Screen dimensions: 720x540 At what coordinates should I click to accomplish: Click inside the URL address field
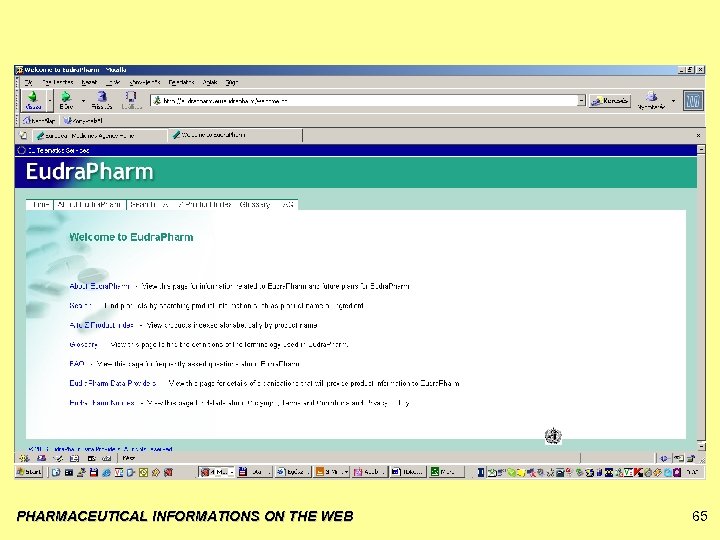[x=363, y=100]
